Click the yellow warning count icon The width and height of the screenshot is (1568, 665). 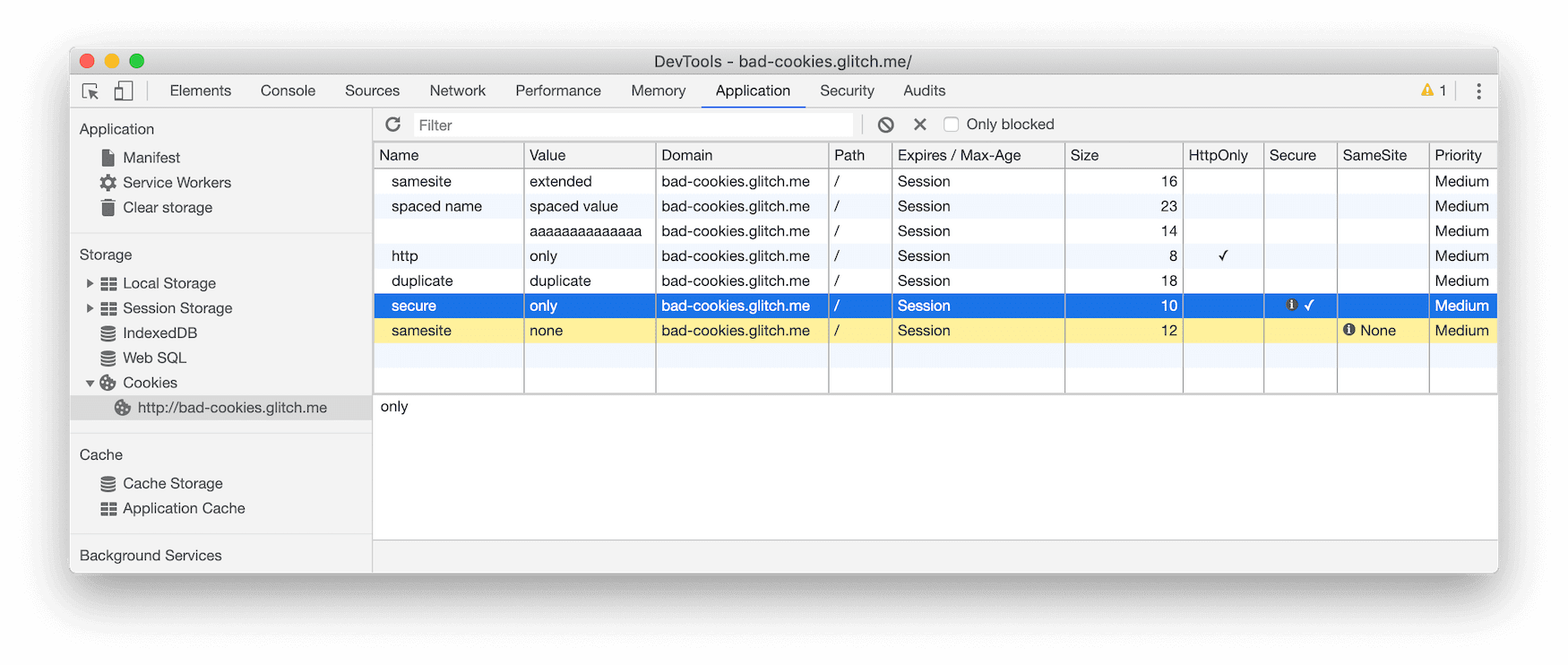tap(1427, 91)
